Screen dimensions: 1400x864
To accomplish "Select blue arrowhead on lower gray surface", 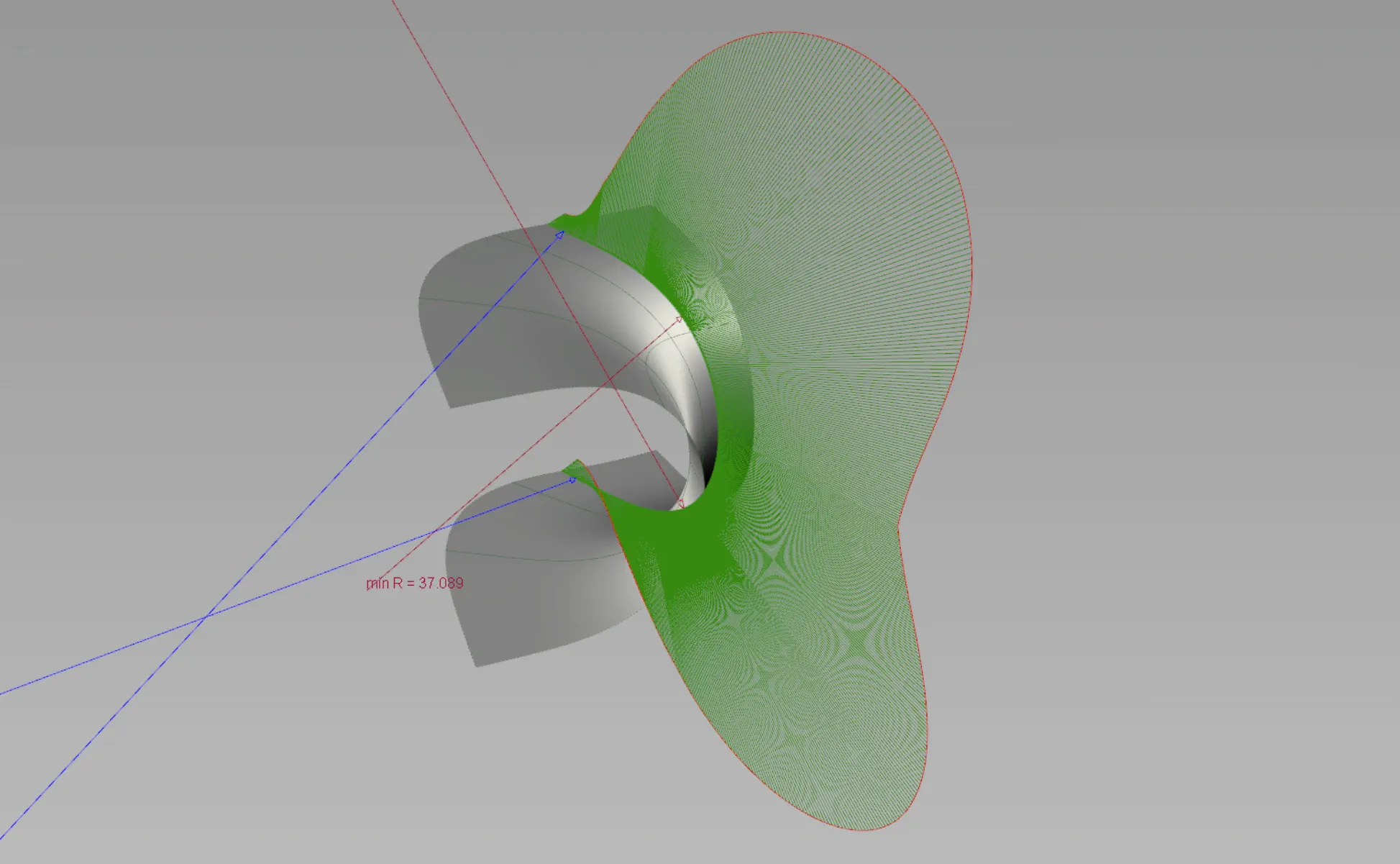I will pos(572,480).
